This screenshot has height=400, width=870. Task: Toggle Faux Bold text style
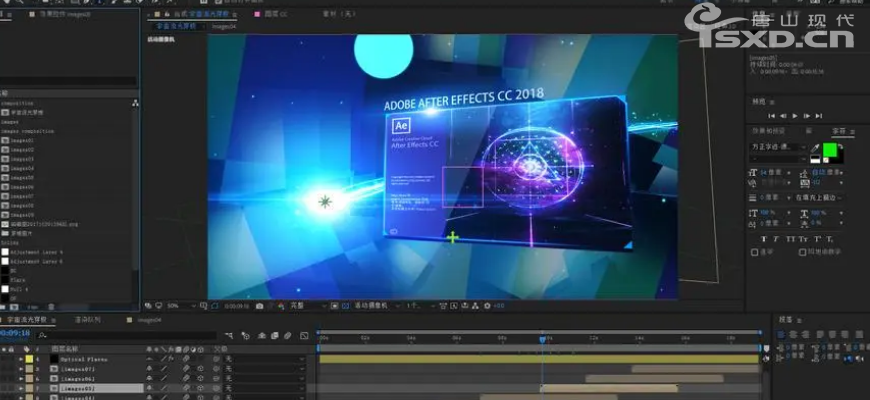tap(763, 239)
